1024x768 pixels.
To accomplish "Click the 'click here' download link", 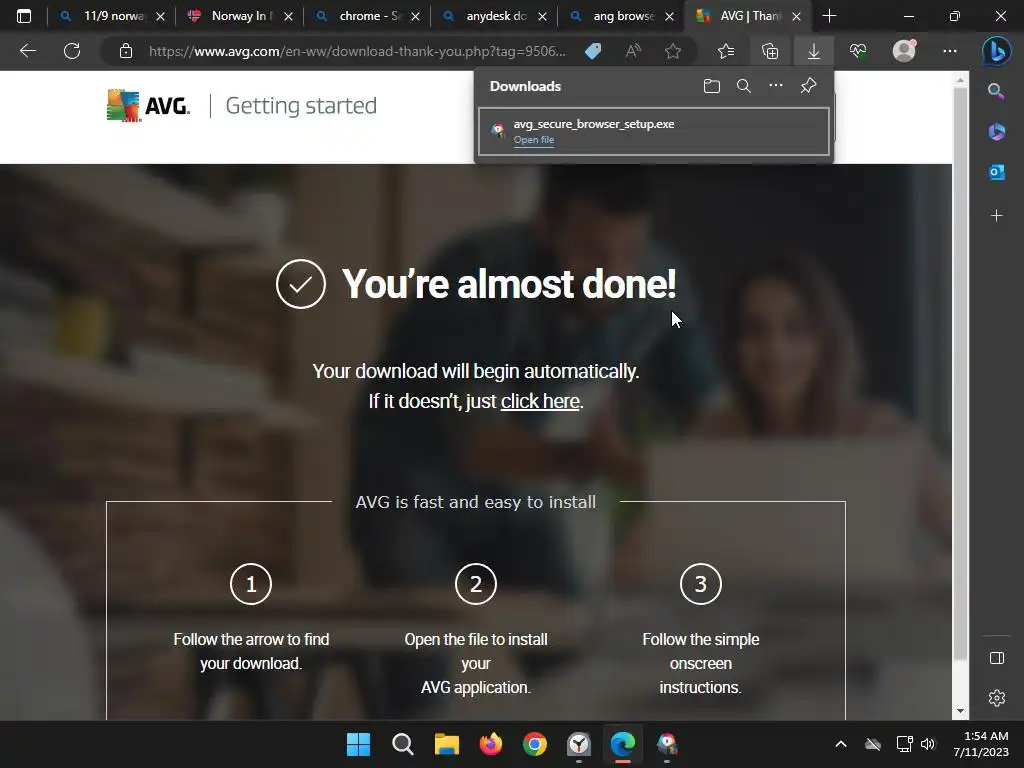I will point(540,401).
